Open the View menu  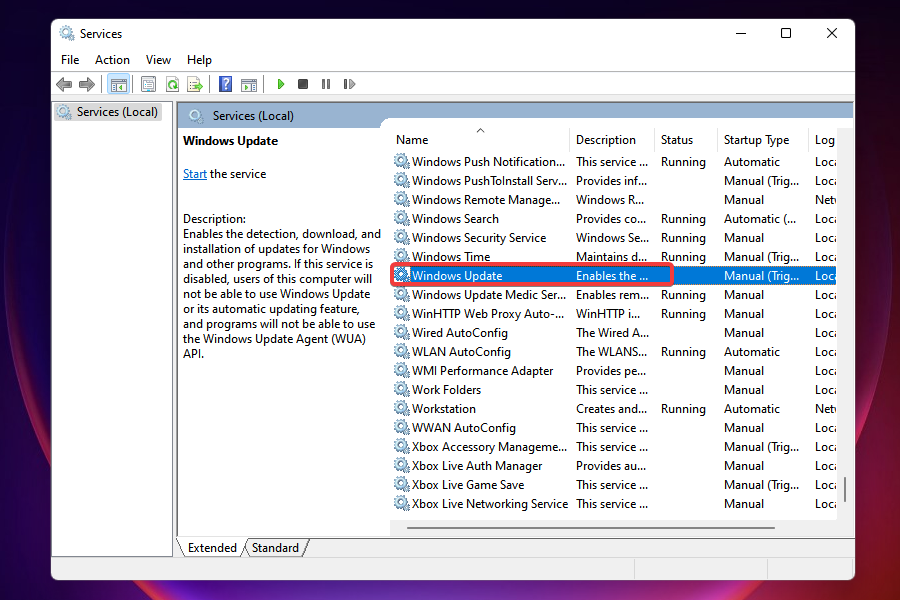click(x=158, y=60)
